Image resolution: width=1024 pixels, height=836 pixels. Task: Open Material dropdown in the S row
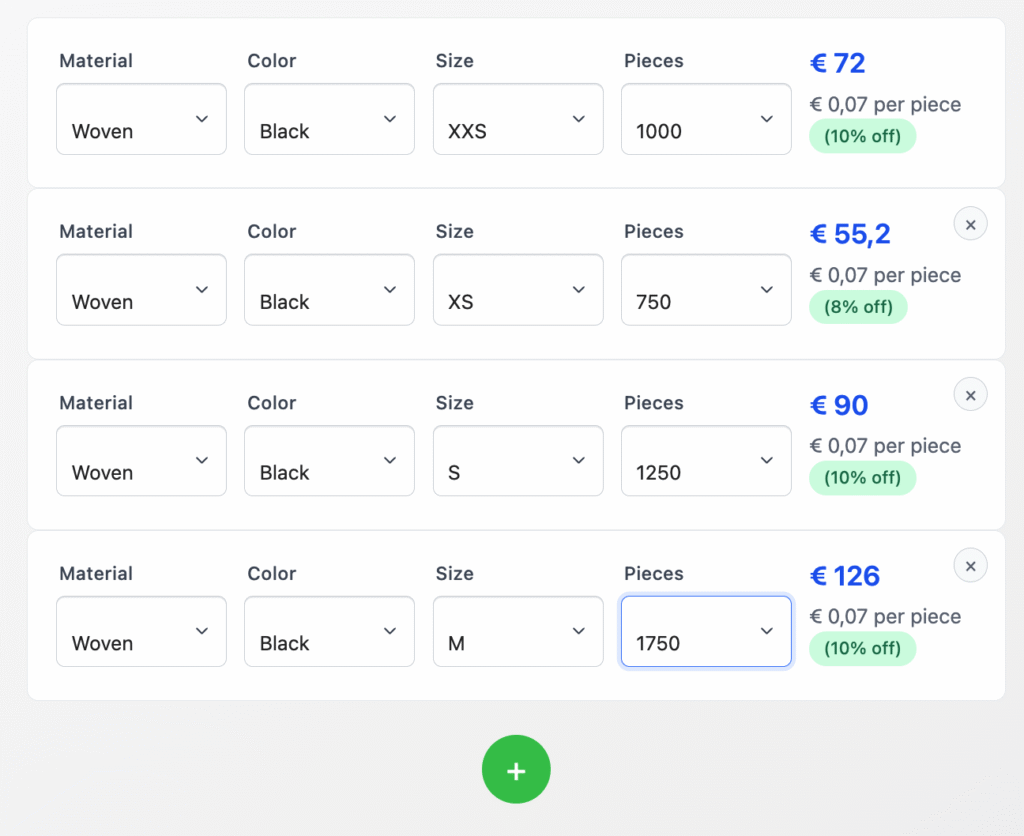point(141,461)
